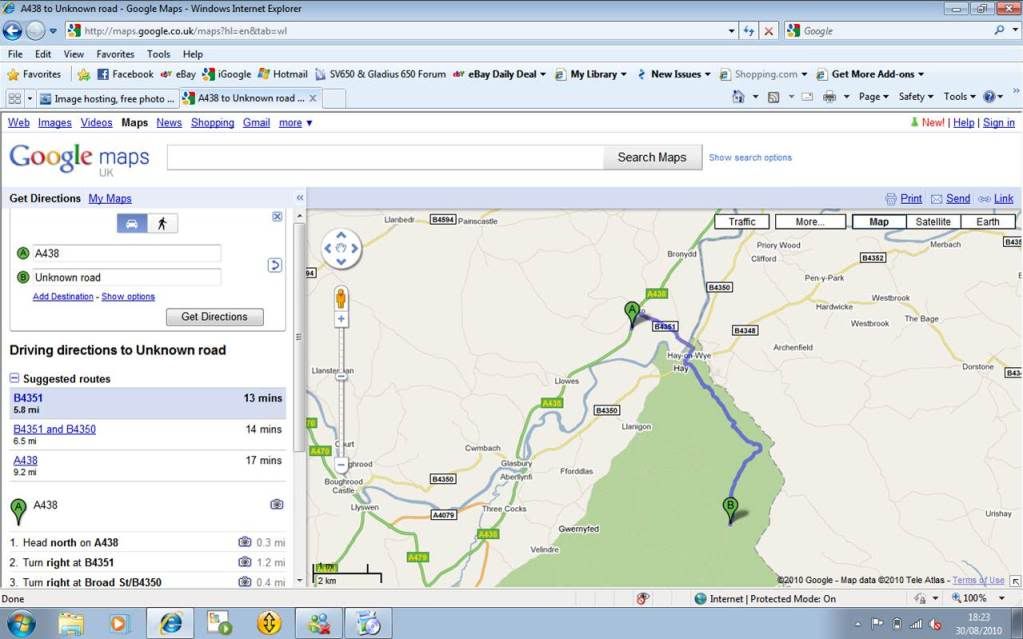Image resolution: width=1023 pixels, height=639 pixels.
Task: Click the Google Maps search input field
Action: point(386,157)
